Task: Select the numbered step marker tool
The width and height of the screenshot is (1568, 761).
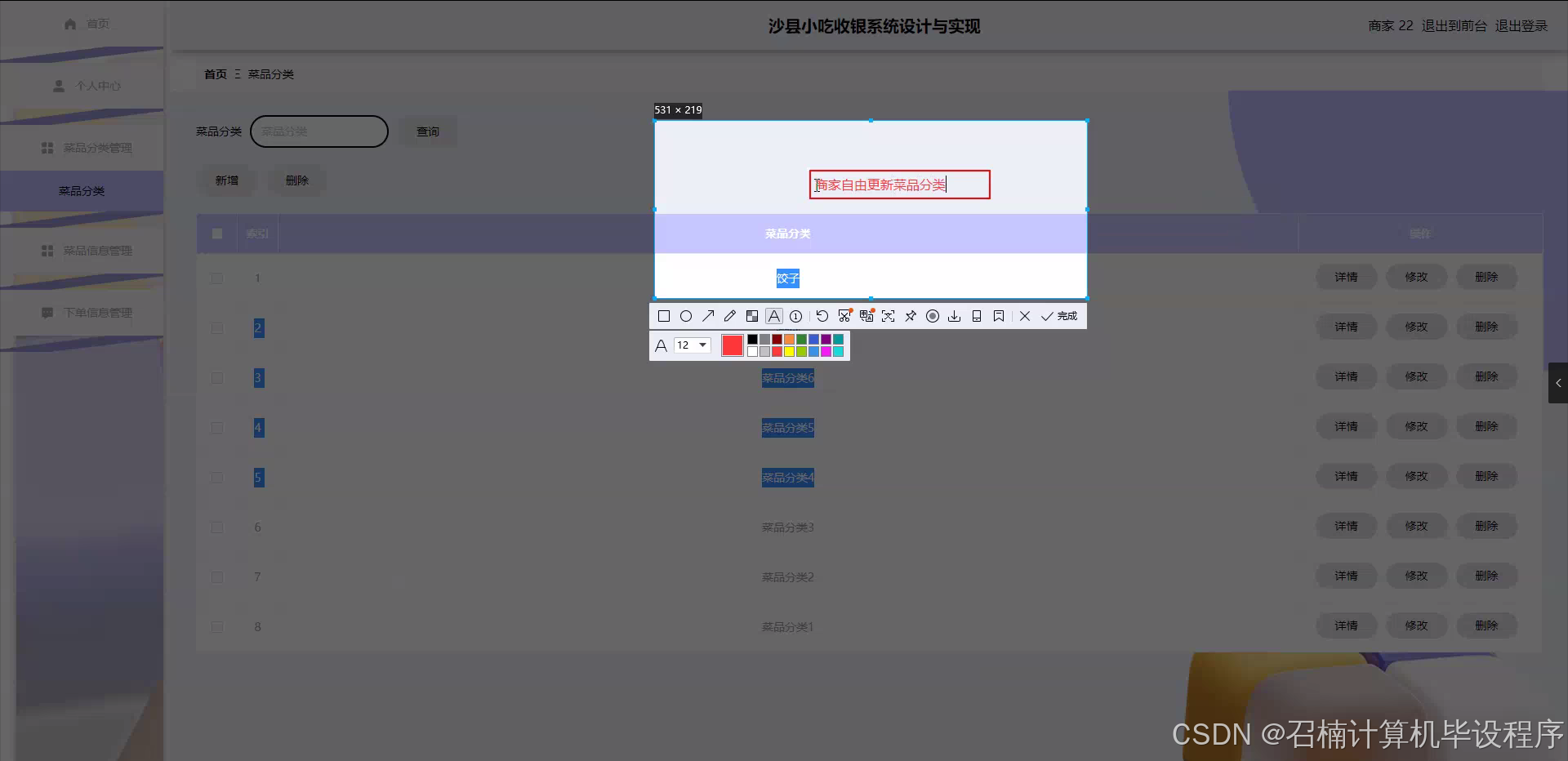Action: tap(795, 316)
